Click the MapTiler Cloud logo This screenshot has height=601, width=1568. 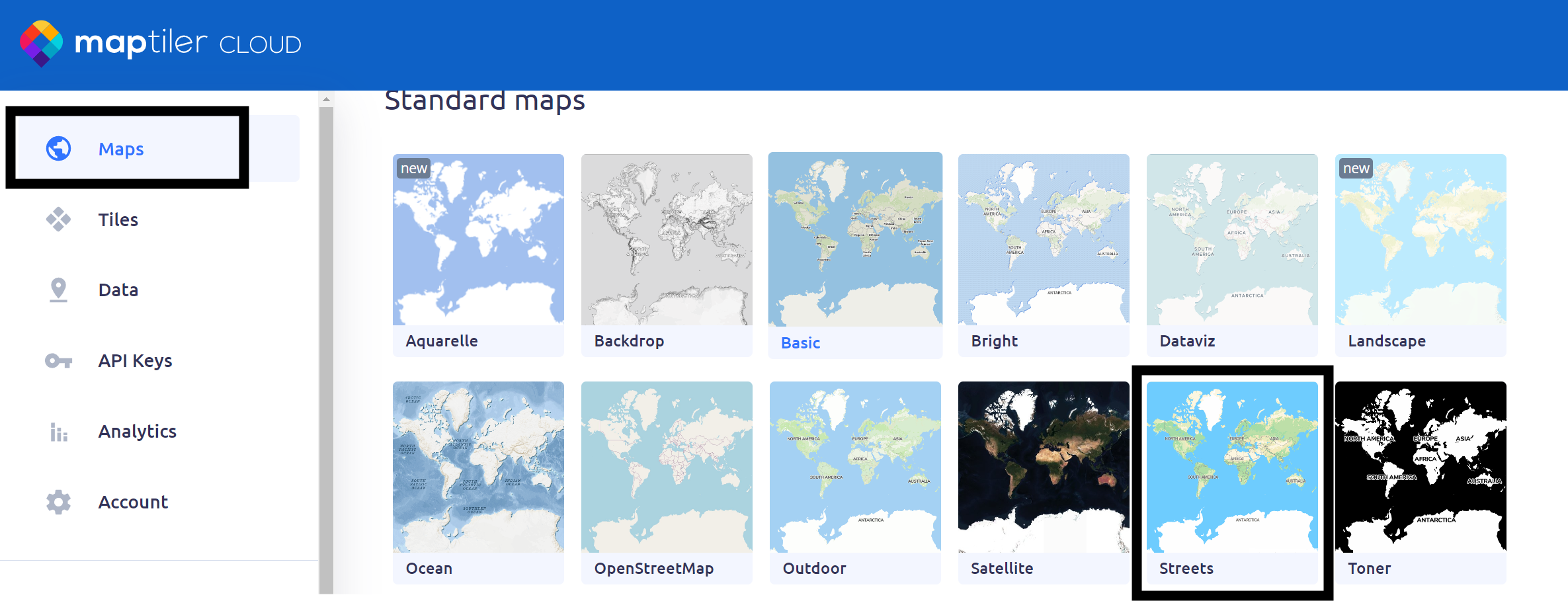[x=161, y=44]
